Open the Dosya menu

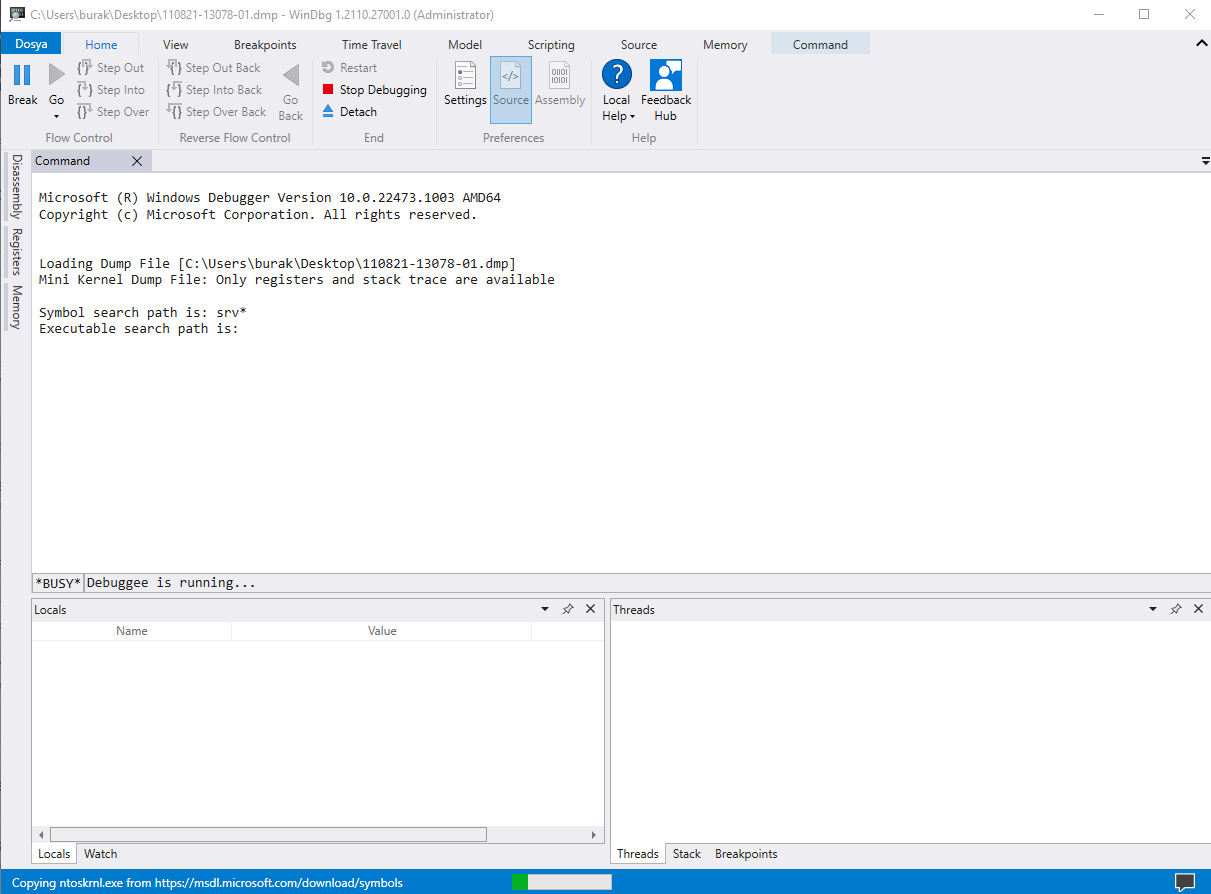pos(30,44)
